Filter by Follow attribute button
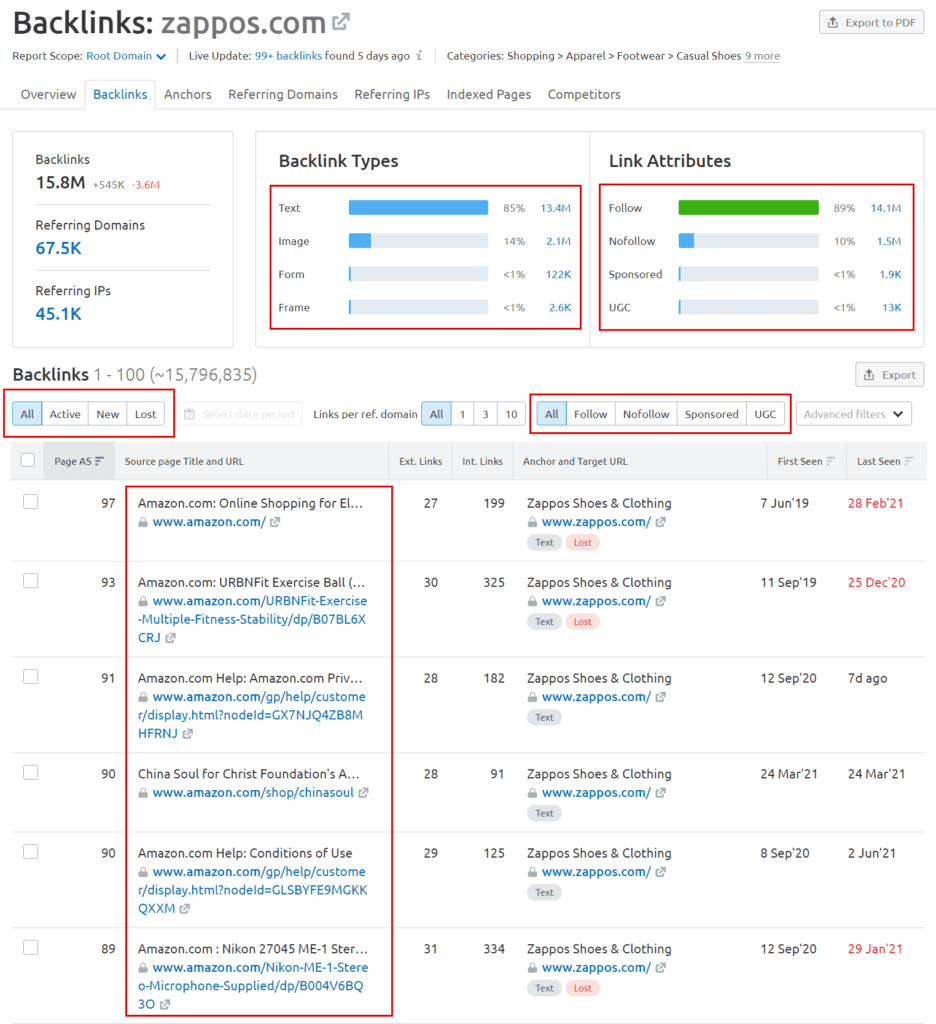Image resolution: width=936 pixels, height=1024 pixels. click(590, 414)
